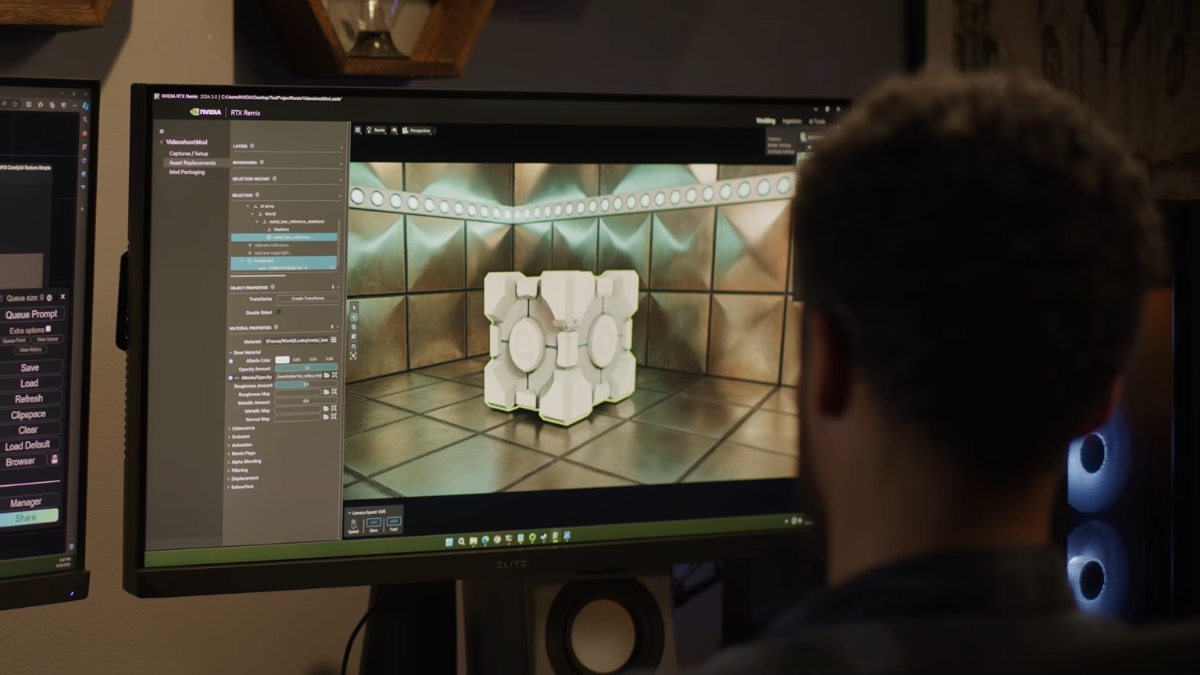
Task: Open the folder icon for Normal Map
Action: pos(326,416)
